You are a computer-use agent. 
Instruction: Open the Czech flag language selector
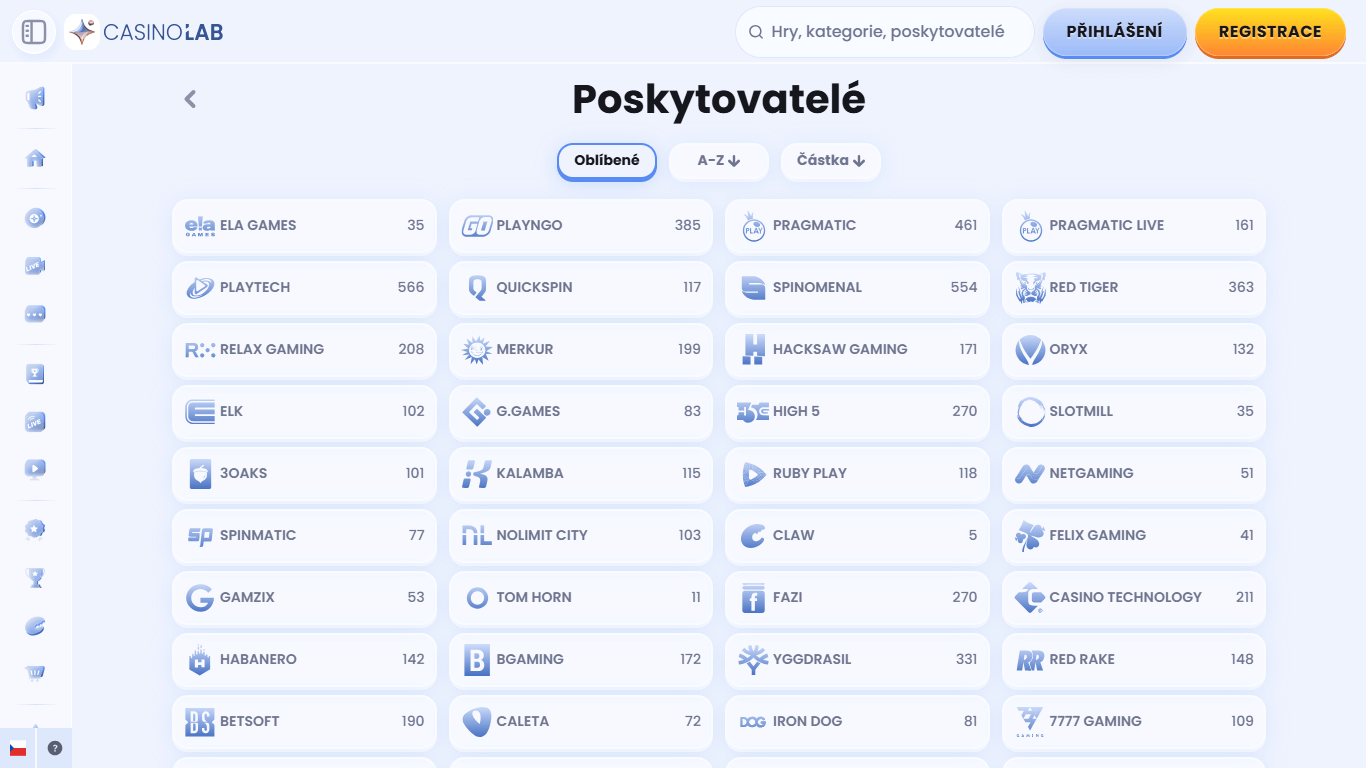(18, 748)
